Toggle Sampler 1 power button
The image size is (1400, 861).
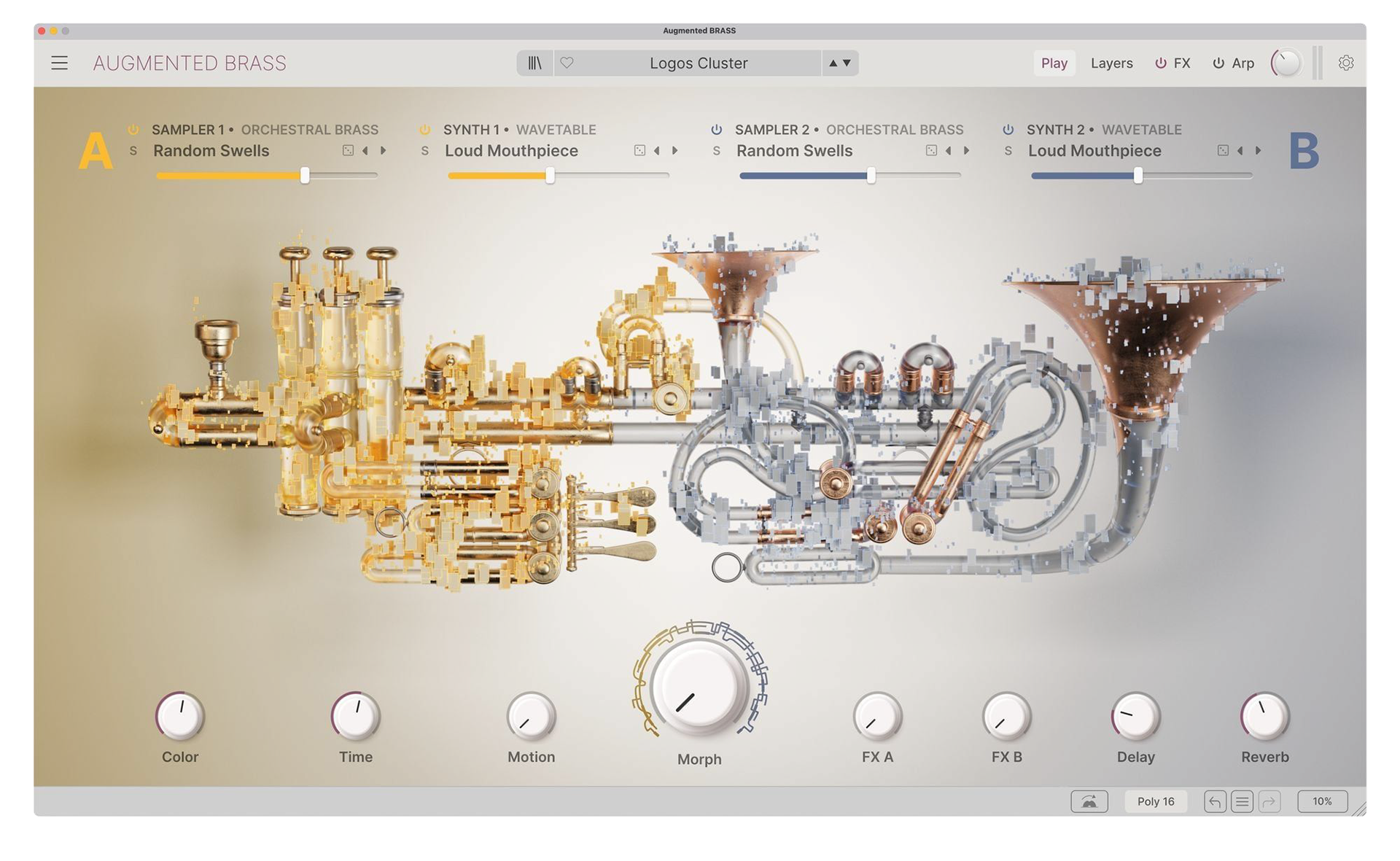pos(133,130)
